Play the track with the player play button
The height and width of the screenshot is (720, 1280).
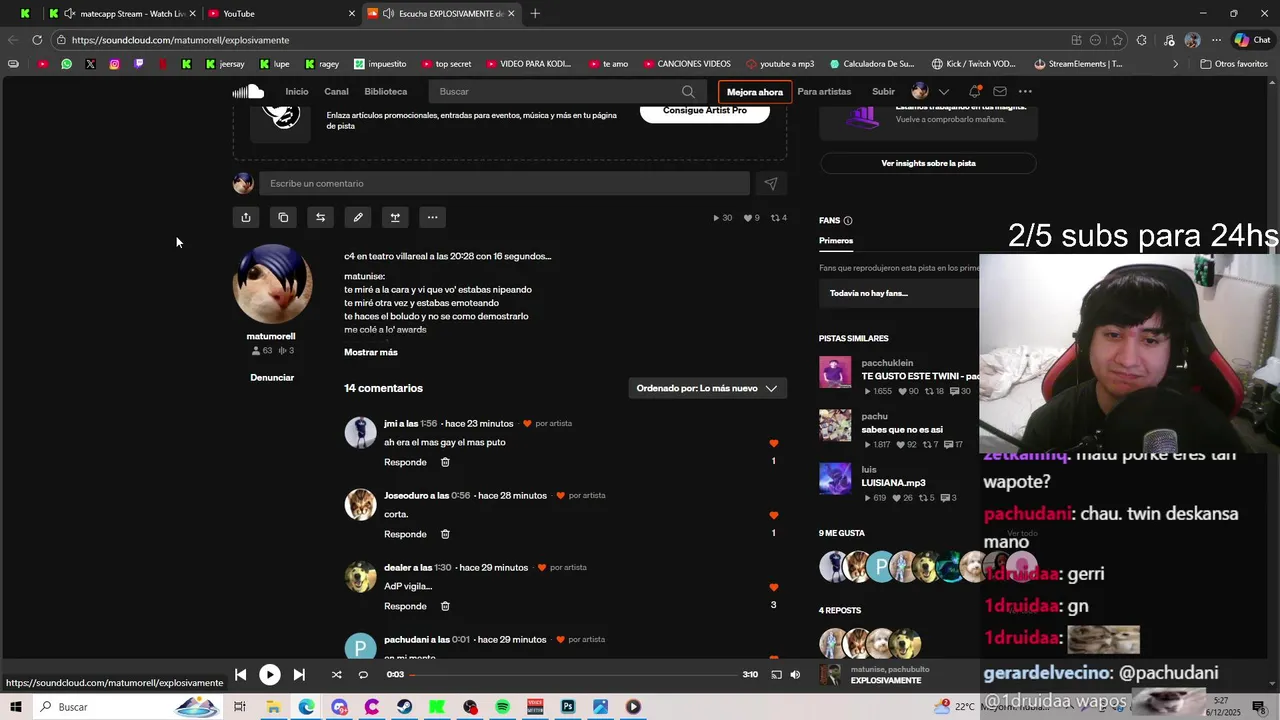coord(270,675)
